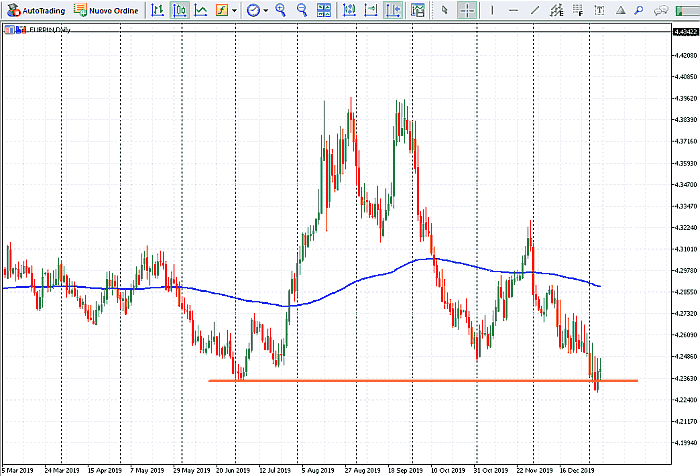This screenshot has width=700, height=476.
Task: Select the orange horizontal support line
Action: pos(400,380)
